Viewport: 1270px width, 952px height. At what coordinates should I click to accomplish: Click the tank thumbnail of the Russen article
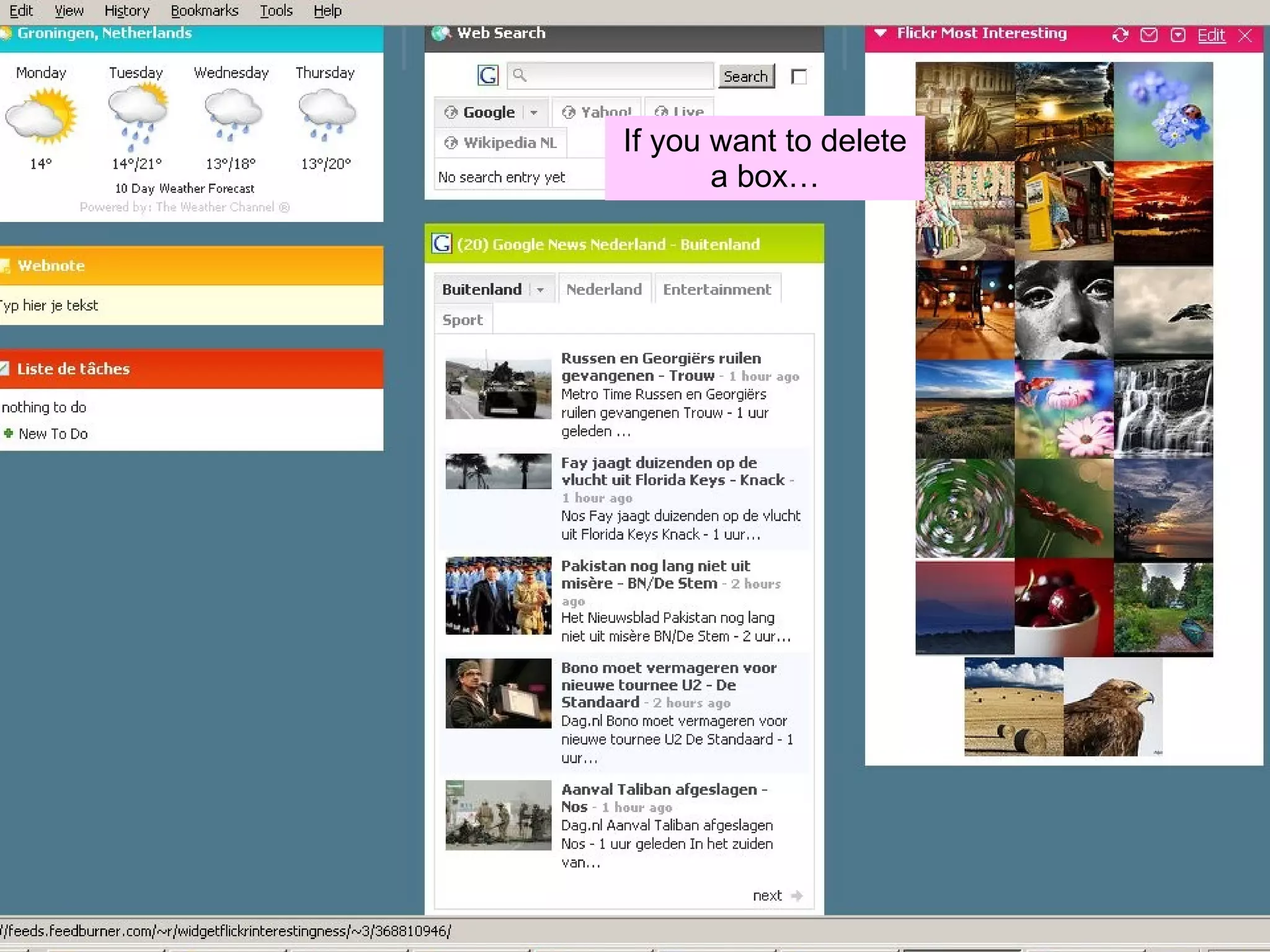tap(498, 385)
